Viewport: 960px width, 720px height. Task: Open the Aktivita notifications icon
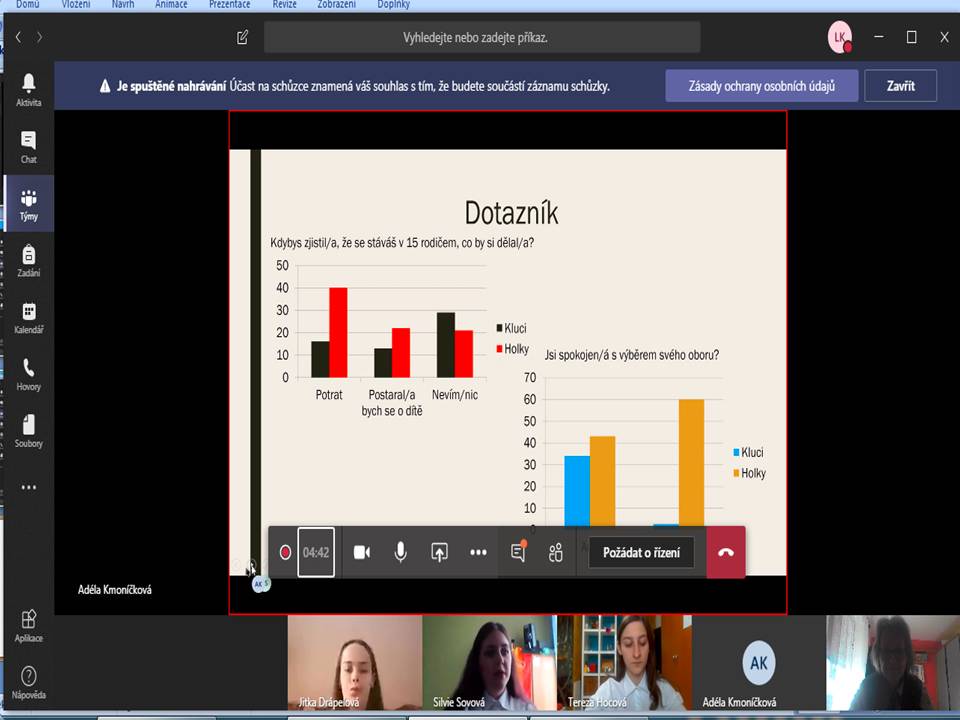[x=28, y=88]
